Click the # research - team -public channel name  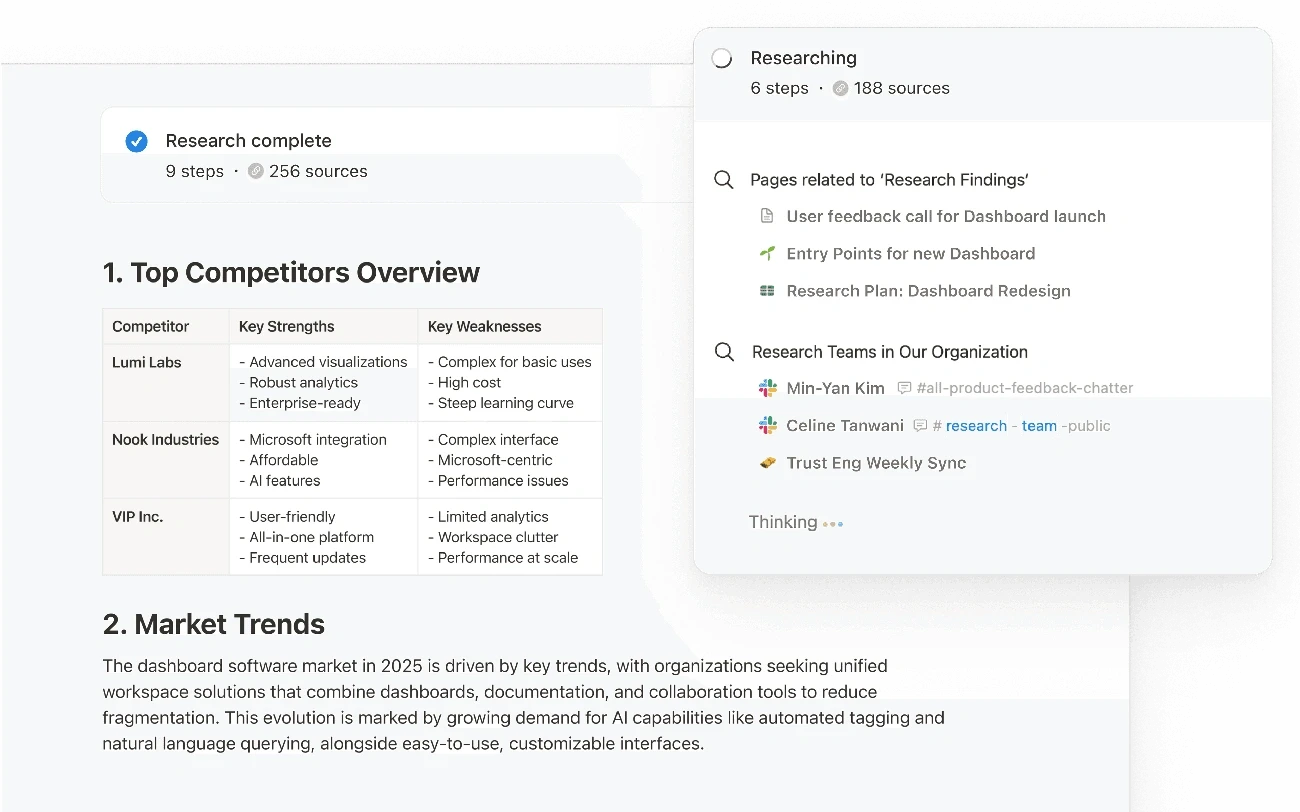pyautogui.click(x=1021, y=426)
